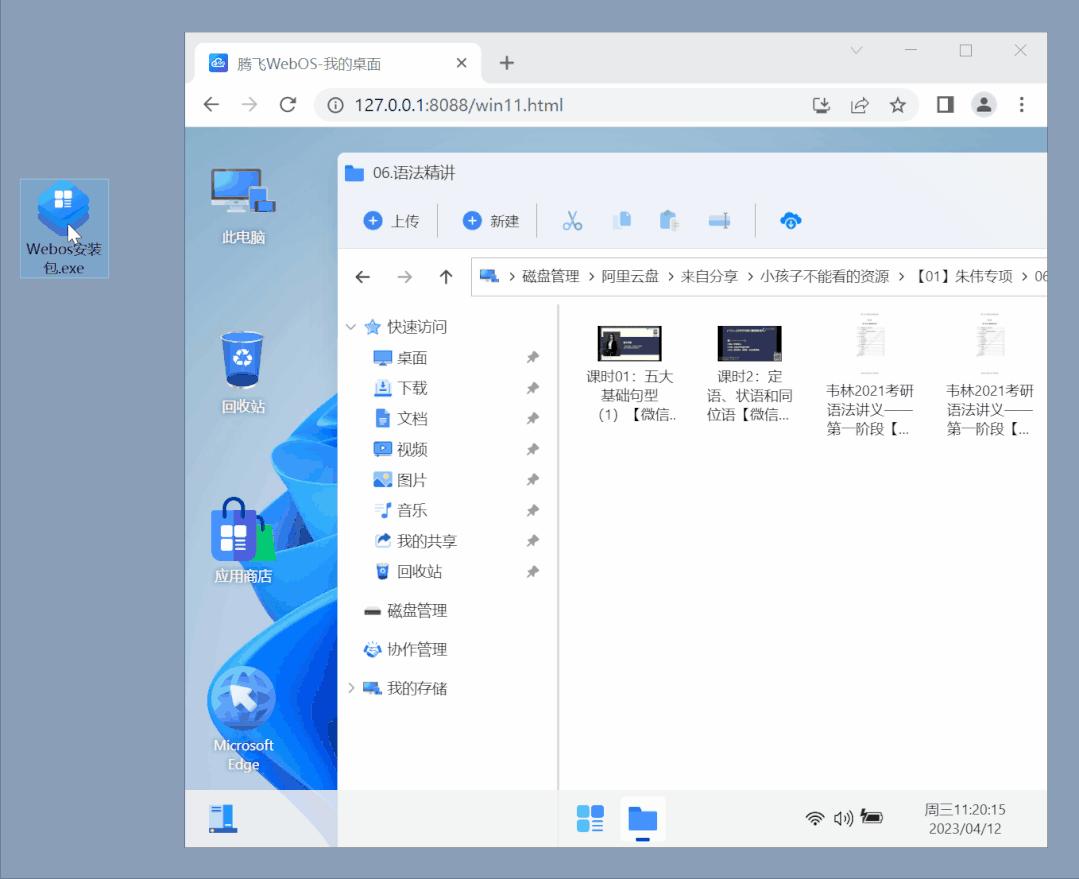This screenshot has height=879, width=1079.
Task: Unpin 音乐 from quick access
Action: (533, 510)
